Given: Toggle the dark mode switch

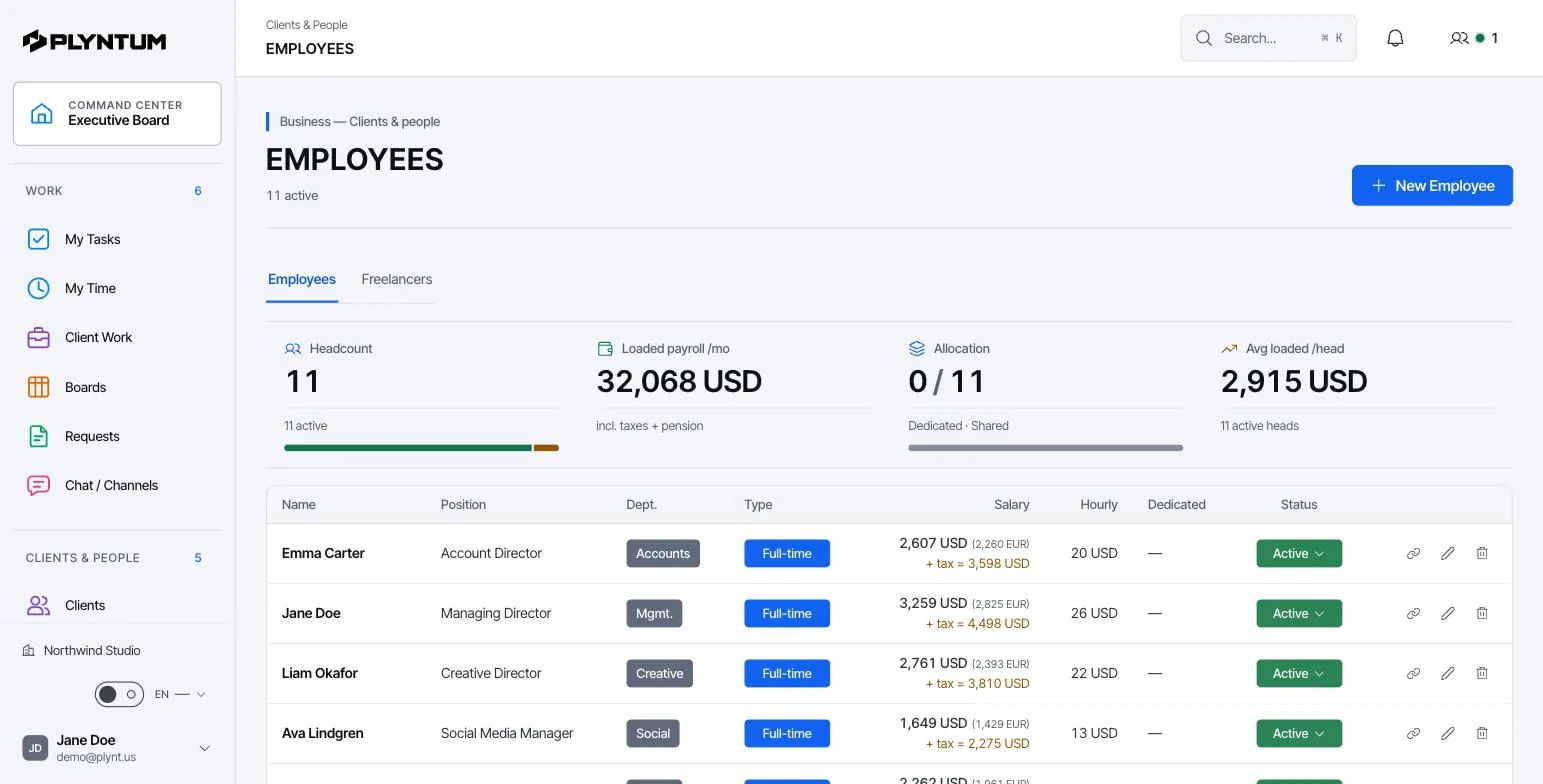Looking at the screenshot, I should [119, 694].
